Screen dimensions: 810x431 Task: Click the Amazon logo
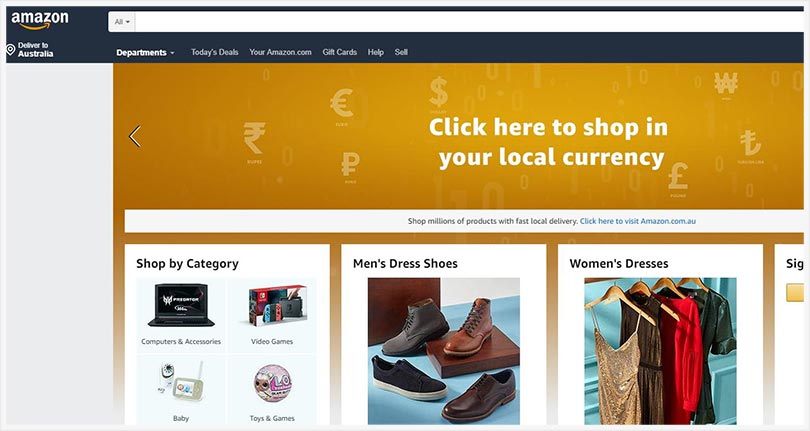40,20
